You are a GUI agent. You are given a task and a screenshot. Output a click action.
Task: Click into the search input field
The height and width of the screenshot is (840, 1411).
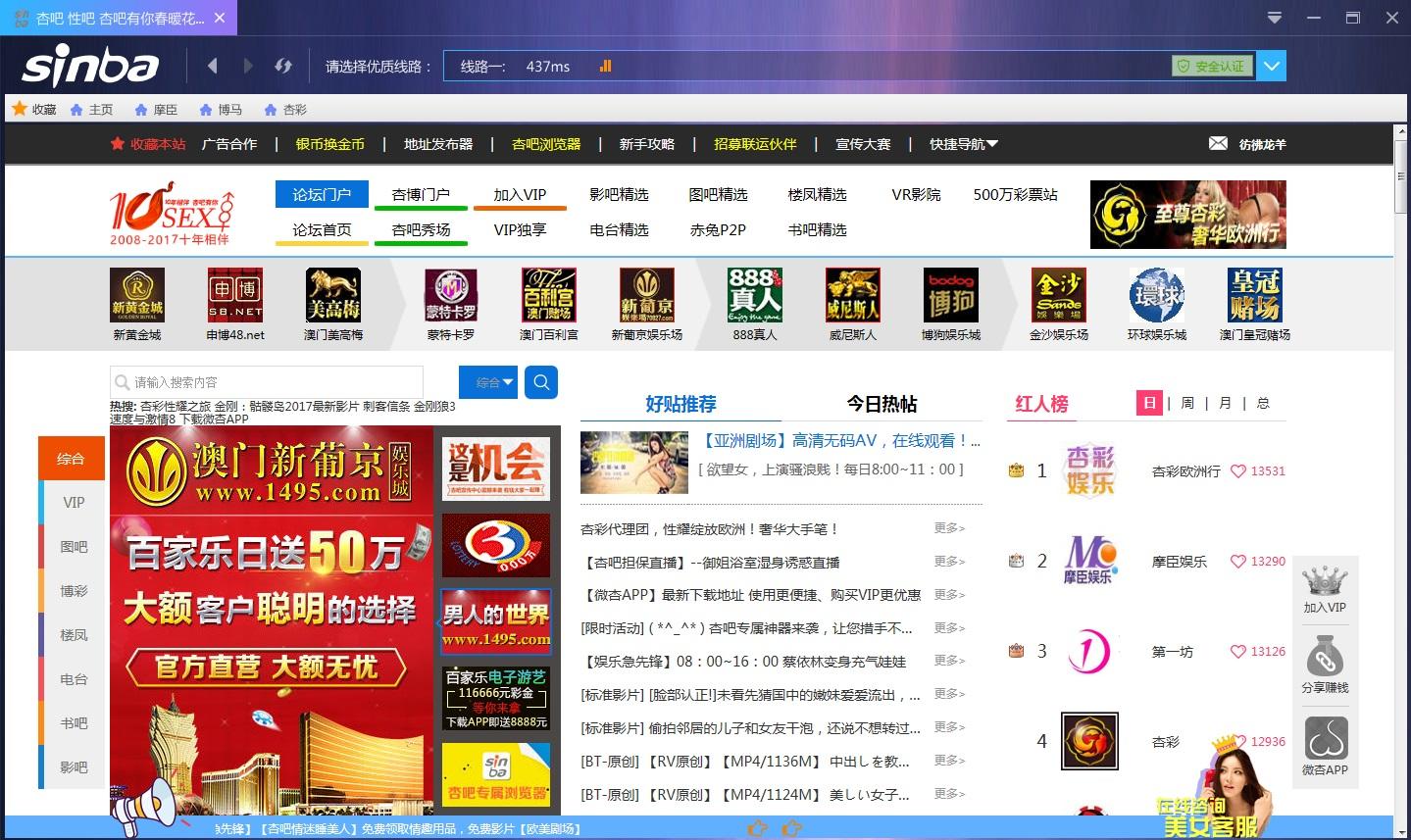point(267,382)
